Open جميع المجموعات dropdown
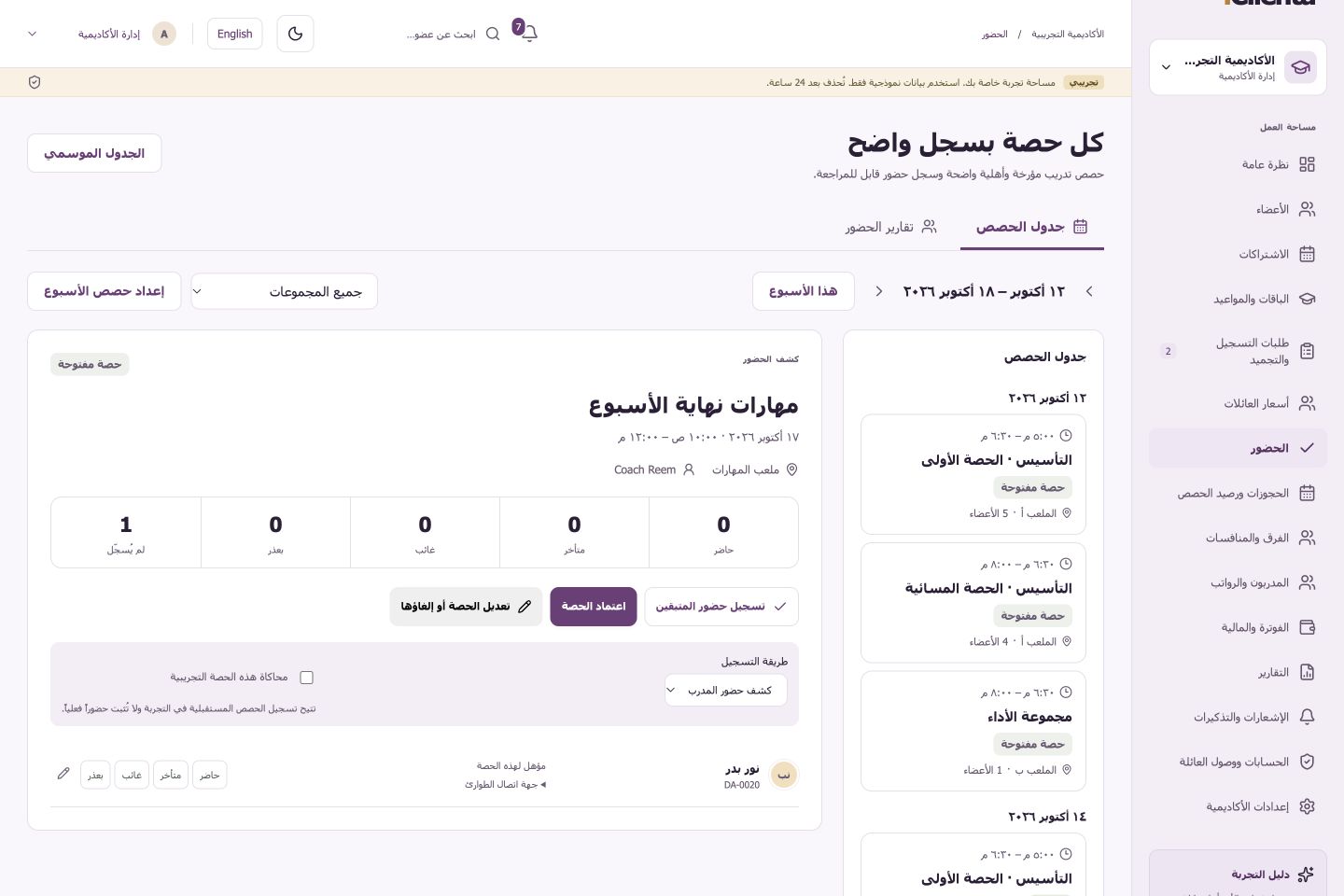Image resolution: width=1344 pixels, height=896 pixels. pyautogui.click(x=285, y=291)
